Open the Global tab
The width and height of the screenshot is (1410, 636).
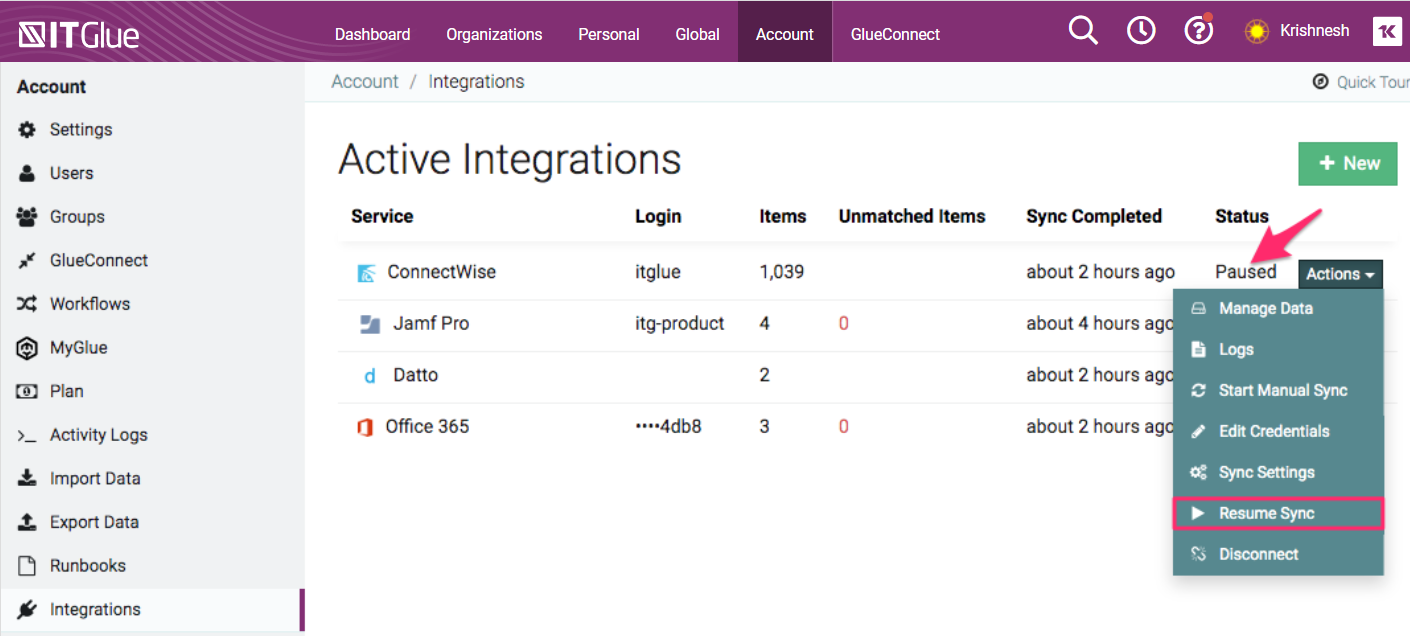(697, 34)
